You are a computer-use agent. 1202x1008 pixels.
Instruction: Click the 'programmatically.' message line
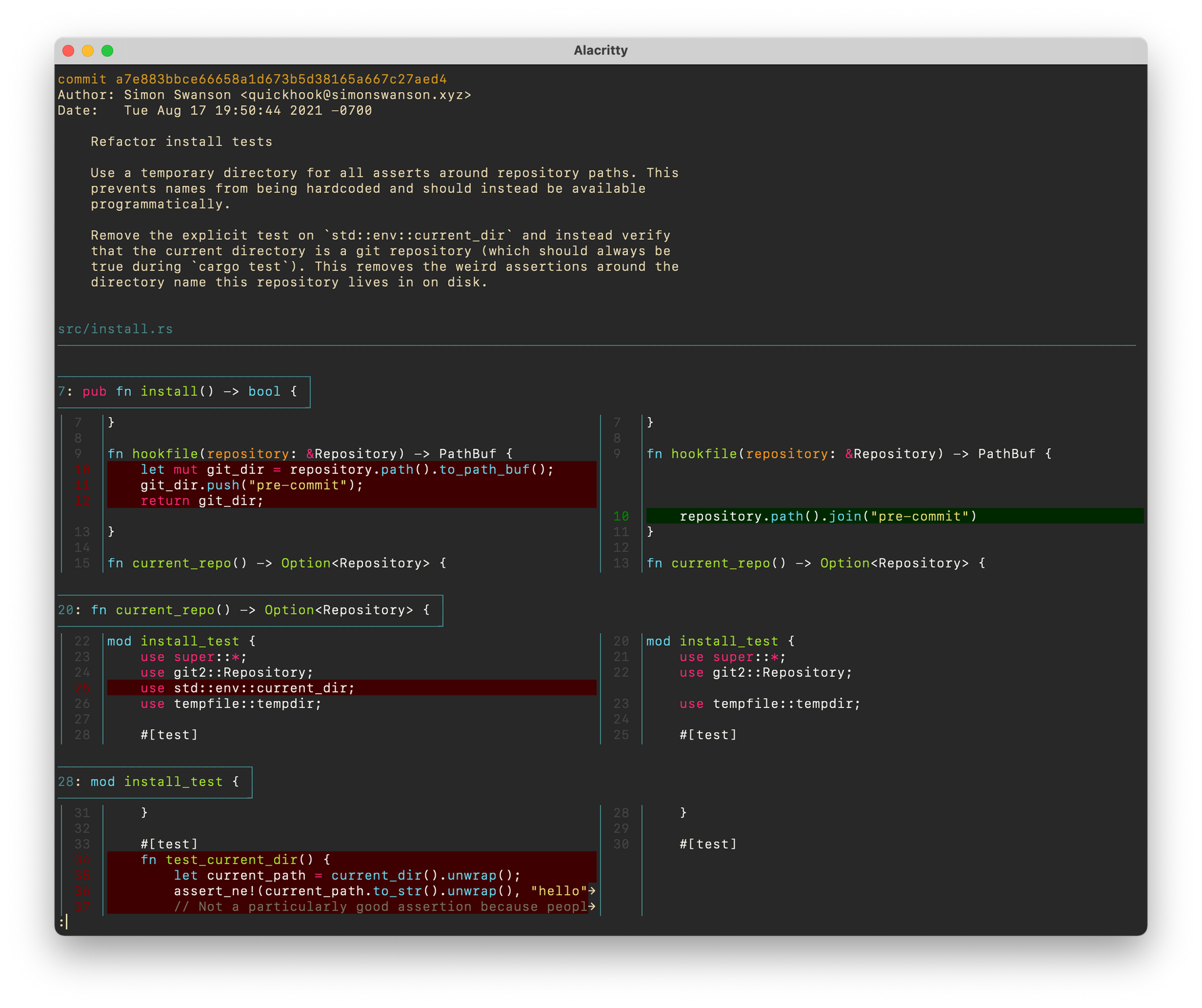click(161, 205)
